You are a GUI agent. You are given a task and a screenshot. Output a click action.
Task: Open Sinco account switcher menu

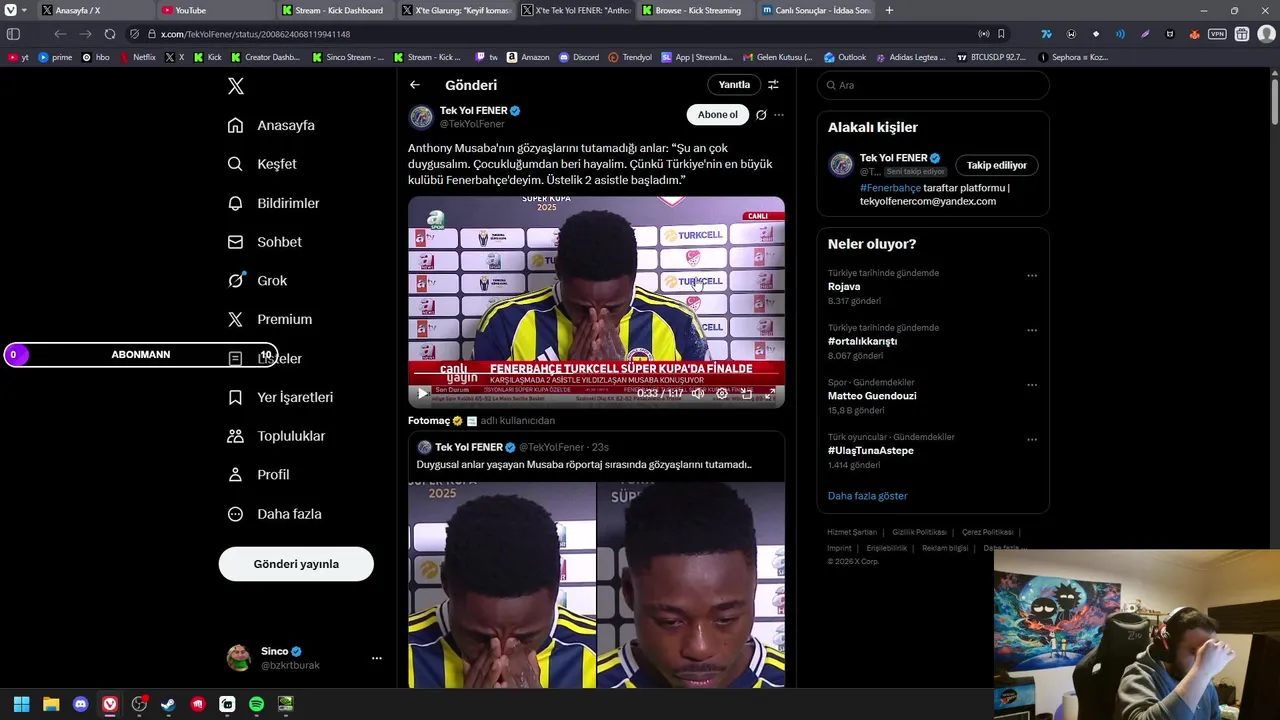coord(304,658)
